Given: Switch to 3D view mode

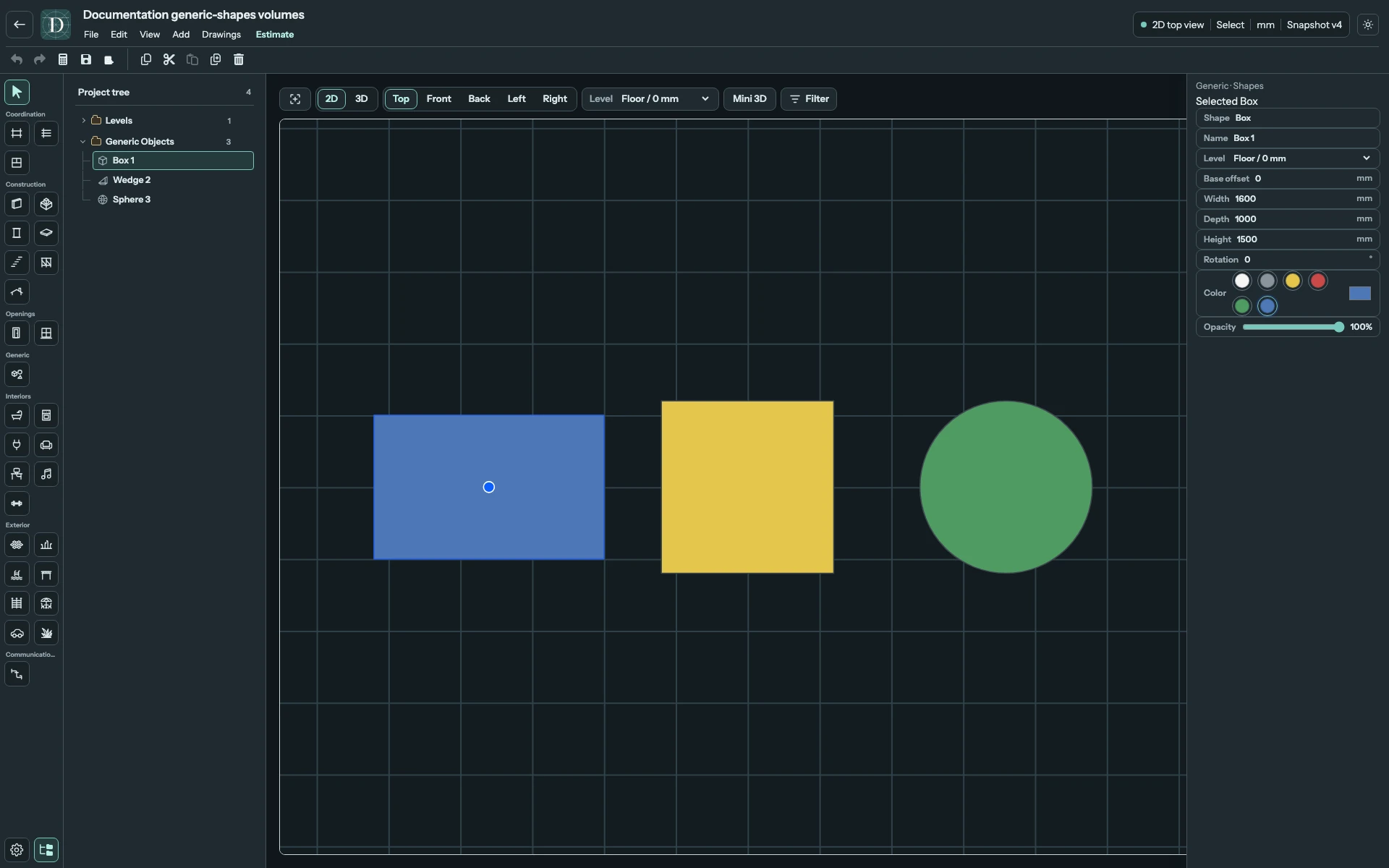Looking at the screenshot, I should coord(362,99).
